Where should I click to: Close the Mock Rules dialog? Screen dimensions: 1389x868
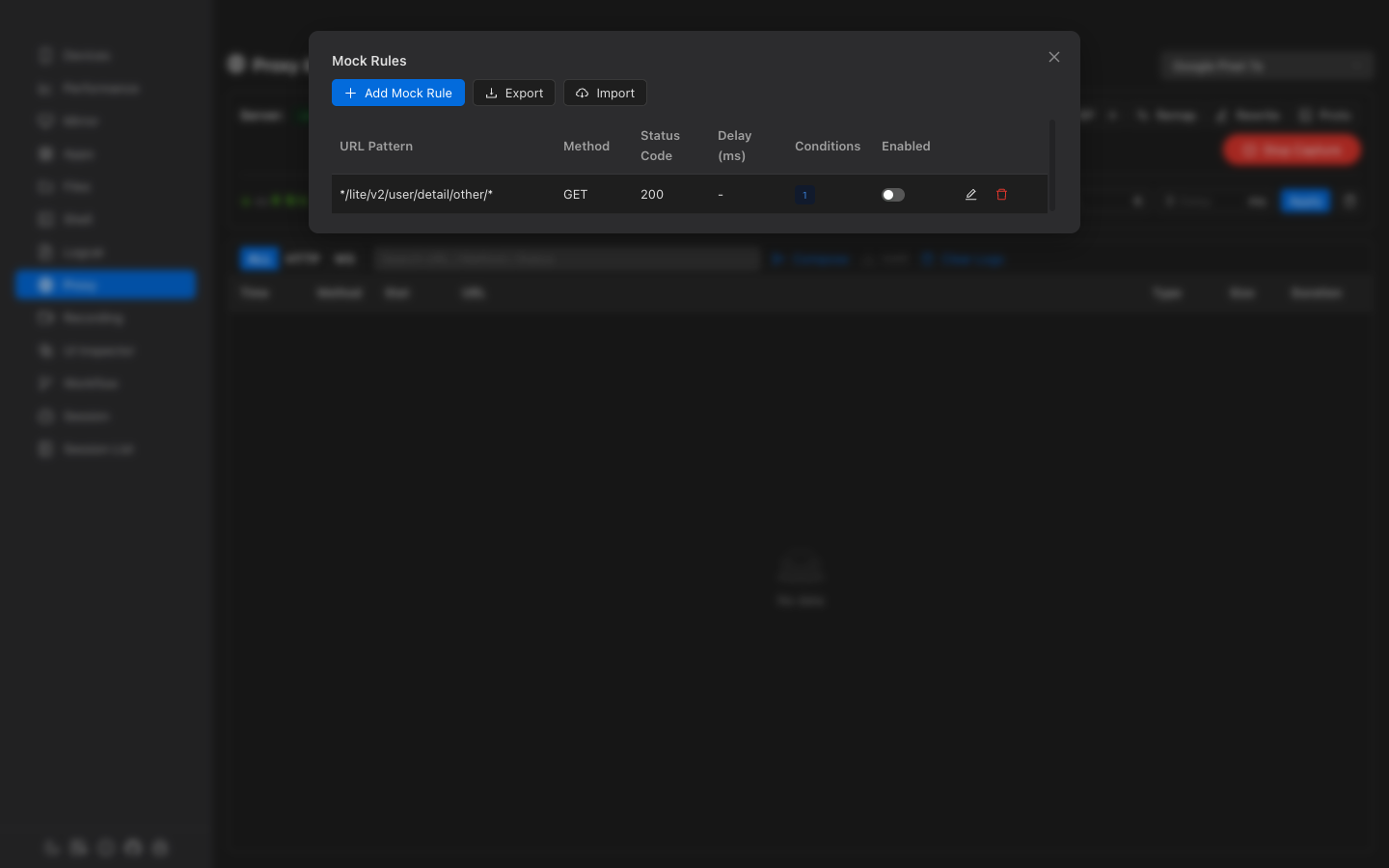coord(1054,57)
